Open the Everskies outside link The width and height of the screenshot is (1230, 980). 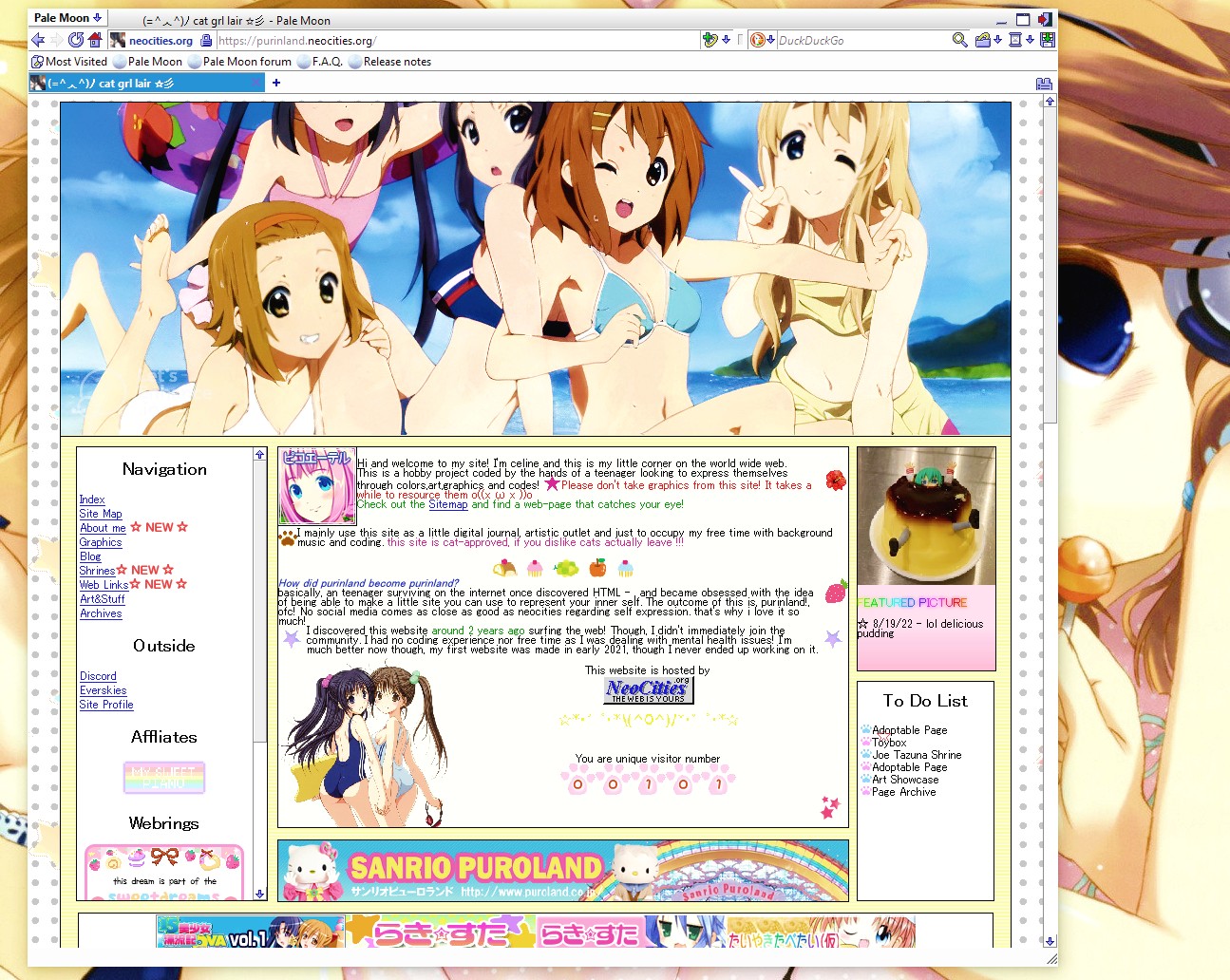pos(103,690)
